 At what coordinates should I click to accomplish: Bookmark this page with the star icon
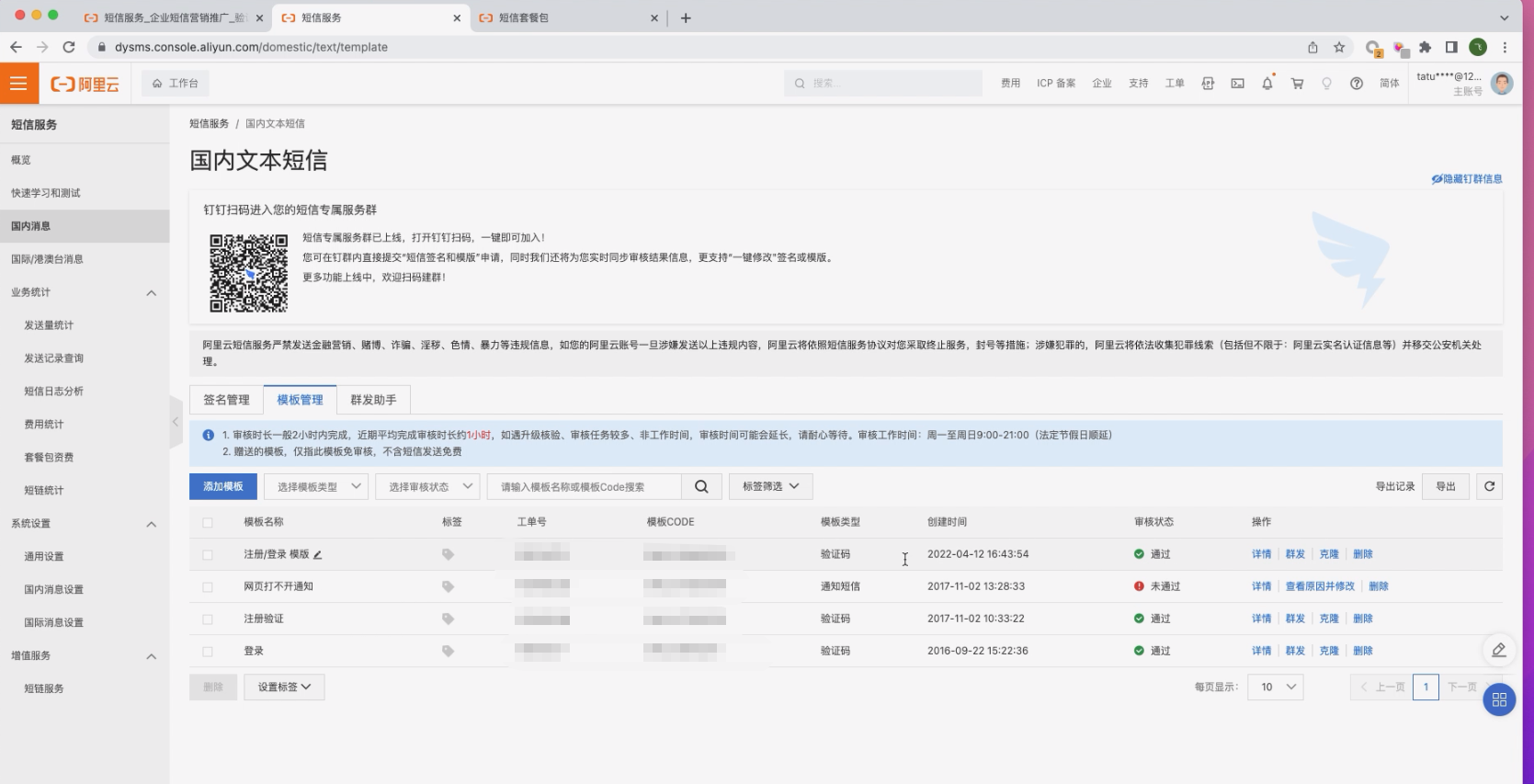click(1339, 47)
